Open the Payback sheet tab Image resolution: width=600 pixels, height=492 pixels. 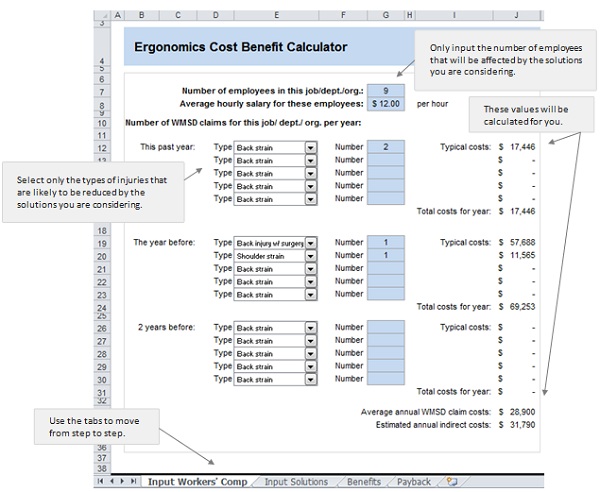(x=414, y=482)
